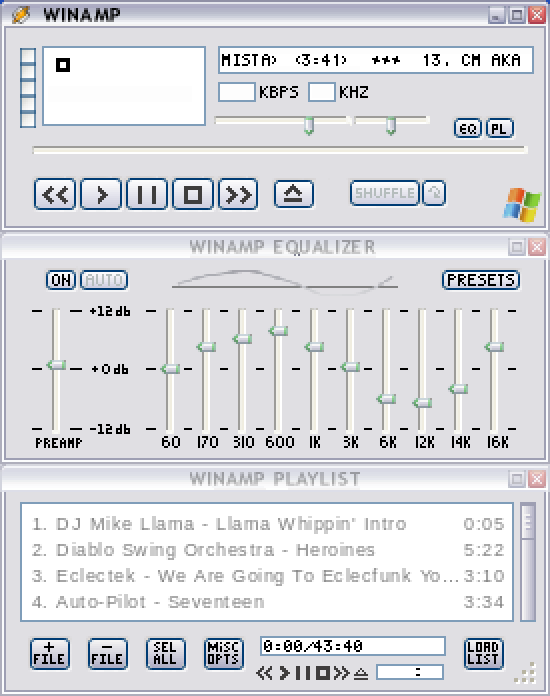
Task: Click the playlist mini Stop button
Action: click(323, 673)
